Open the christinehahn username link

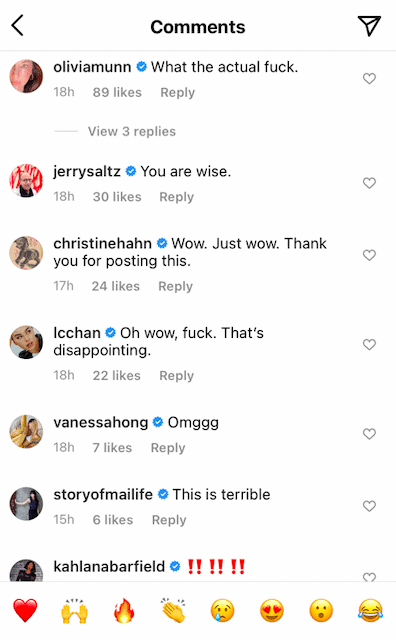102,244
